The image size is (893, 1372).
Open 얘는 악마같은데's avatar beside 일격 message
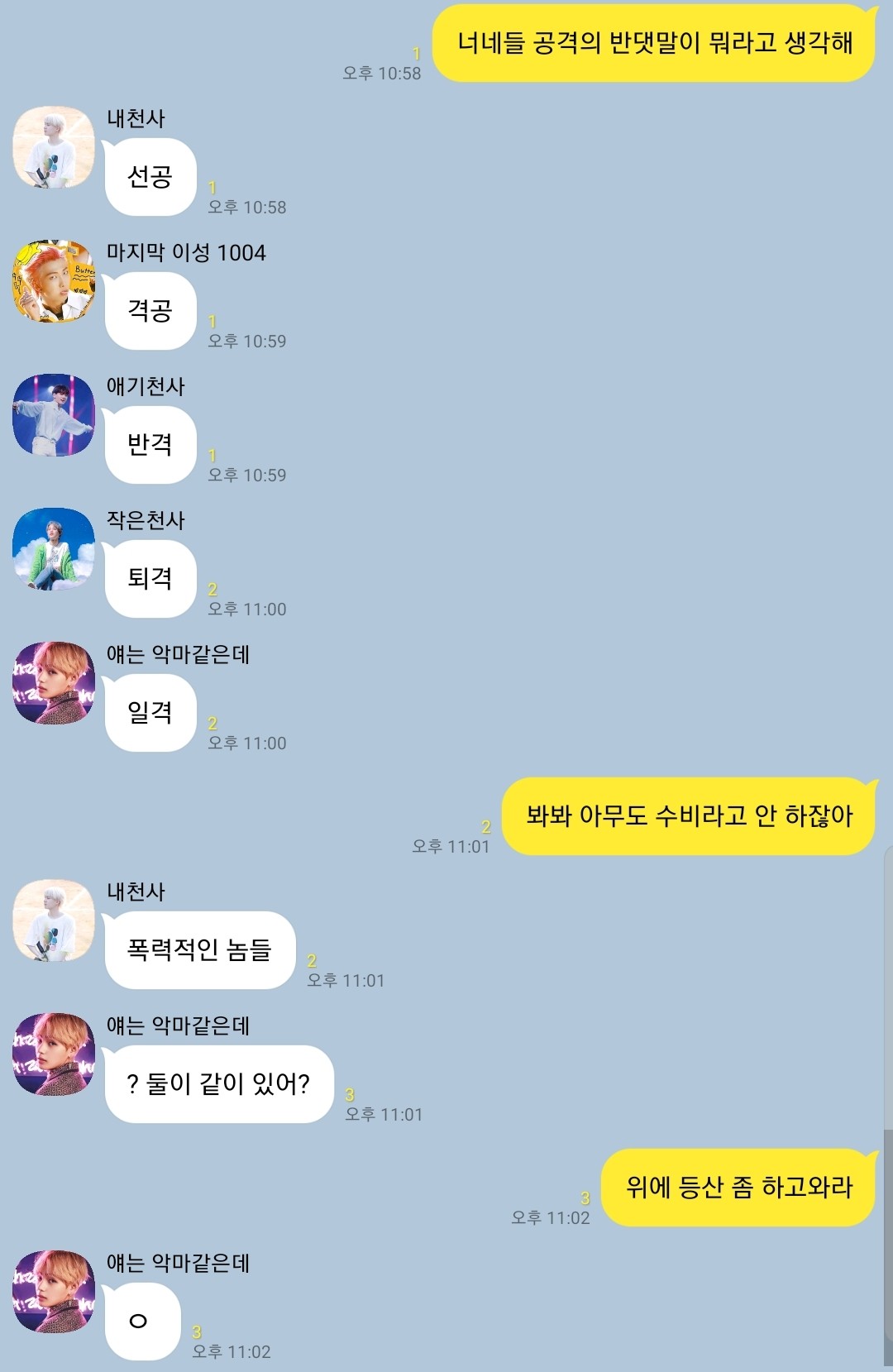pos(54,683)
